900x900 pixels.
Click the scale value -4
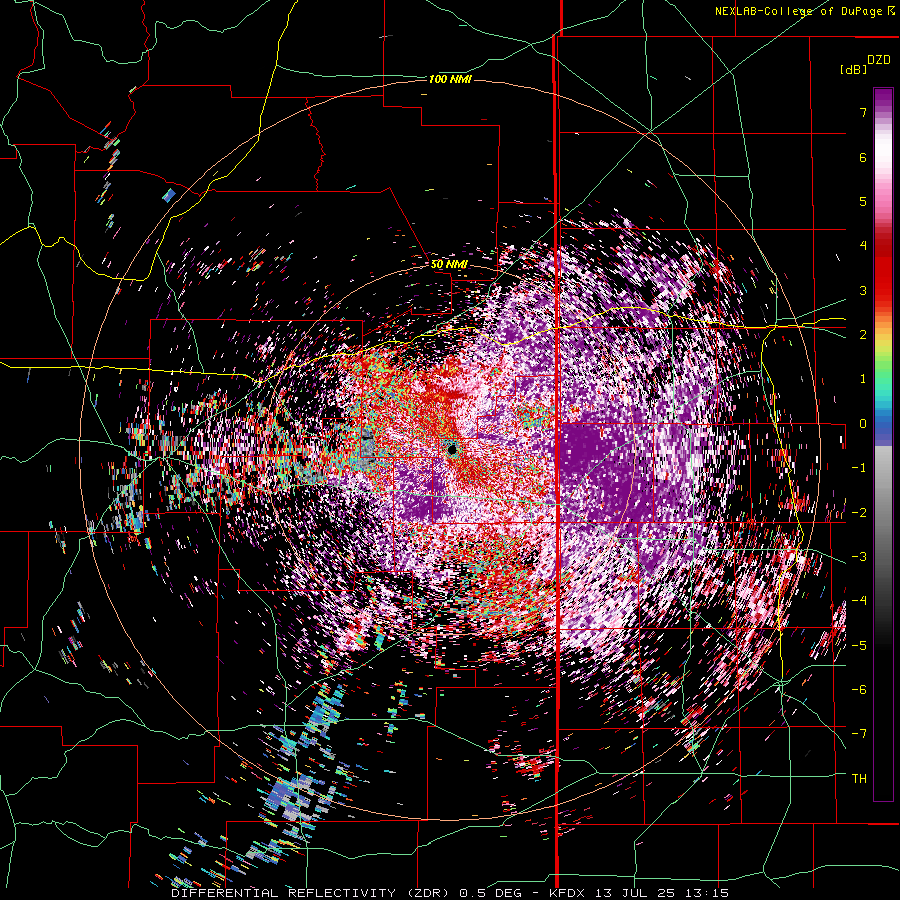click(x=859, y=600)
